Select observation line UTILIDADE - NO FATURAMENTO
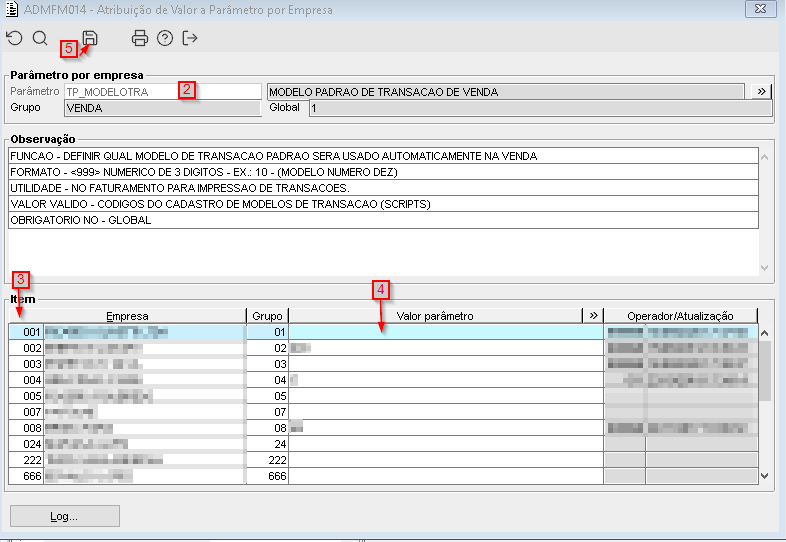786x542 pixels. (383, 188)
